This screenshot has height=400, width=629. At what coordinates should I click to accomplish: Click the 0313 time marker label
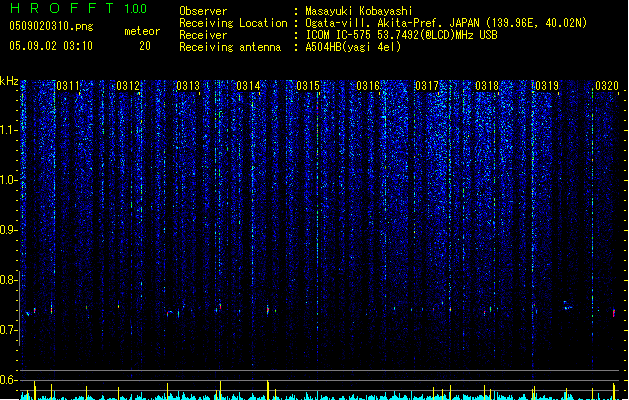coord(188,86)
